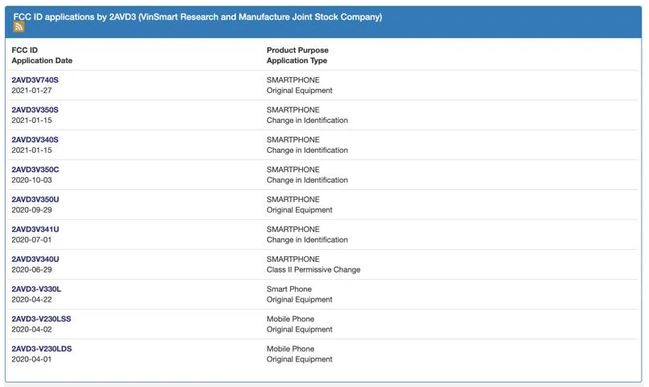This screenshot has width=649, height=387.
Task: Click 'SMARTPHONE' in 2AVD3V350U row
Action: tap(293, 199)
